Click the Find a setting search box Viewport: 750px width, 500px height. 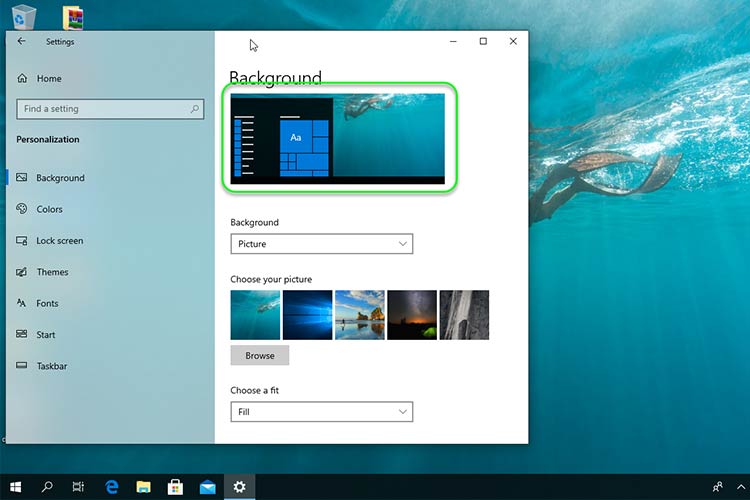pos(110,109)
